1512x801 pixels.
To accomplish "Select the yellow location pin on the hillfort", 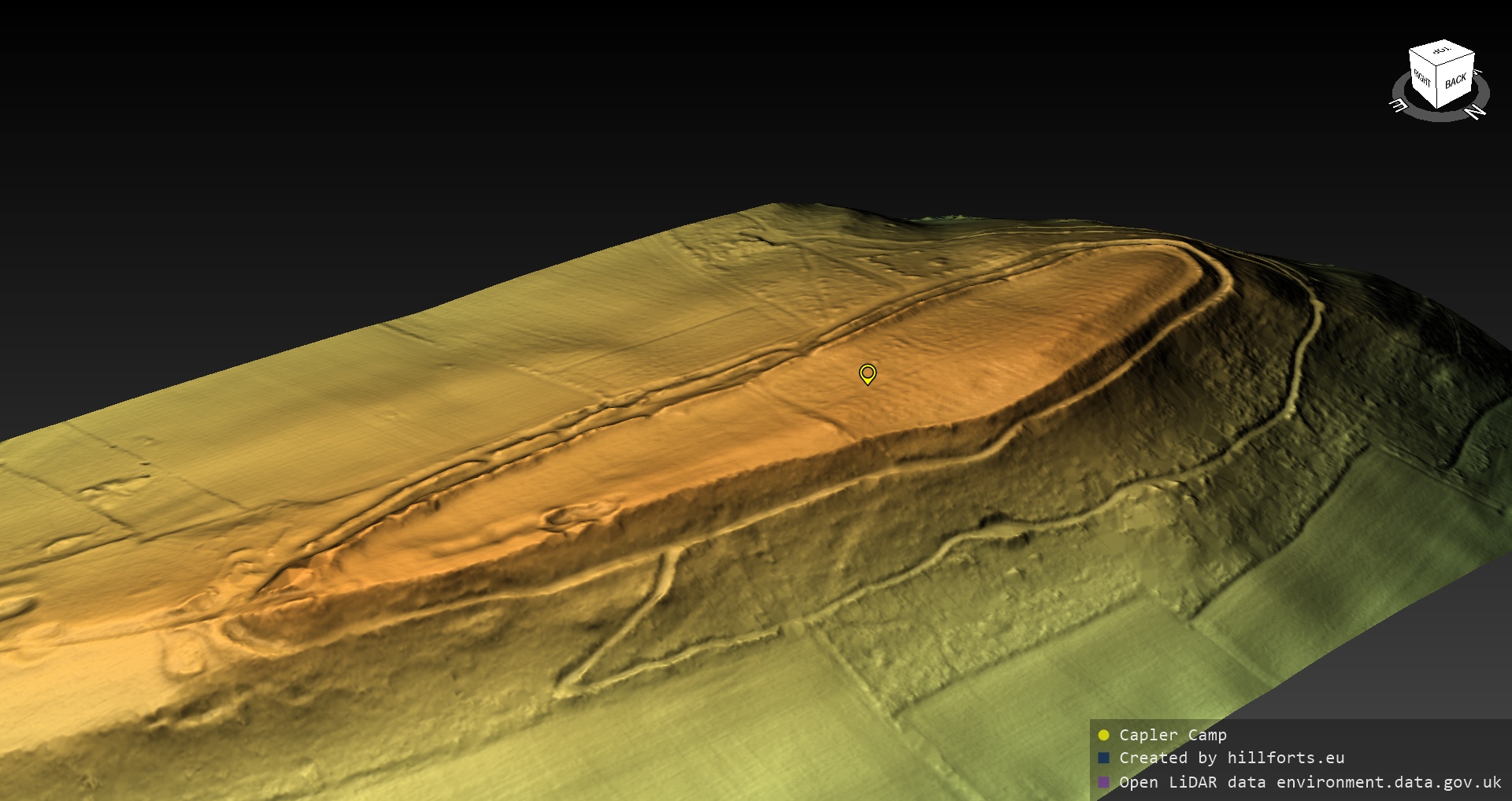I will (867, 373).
